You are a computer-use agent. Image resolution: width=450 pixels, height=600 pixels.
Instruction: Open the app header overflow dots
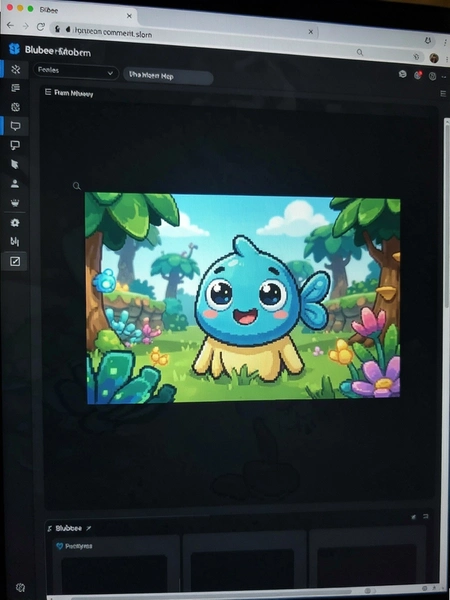(444, 77)
